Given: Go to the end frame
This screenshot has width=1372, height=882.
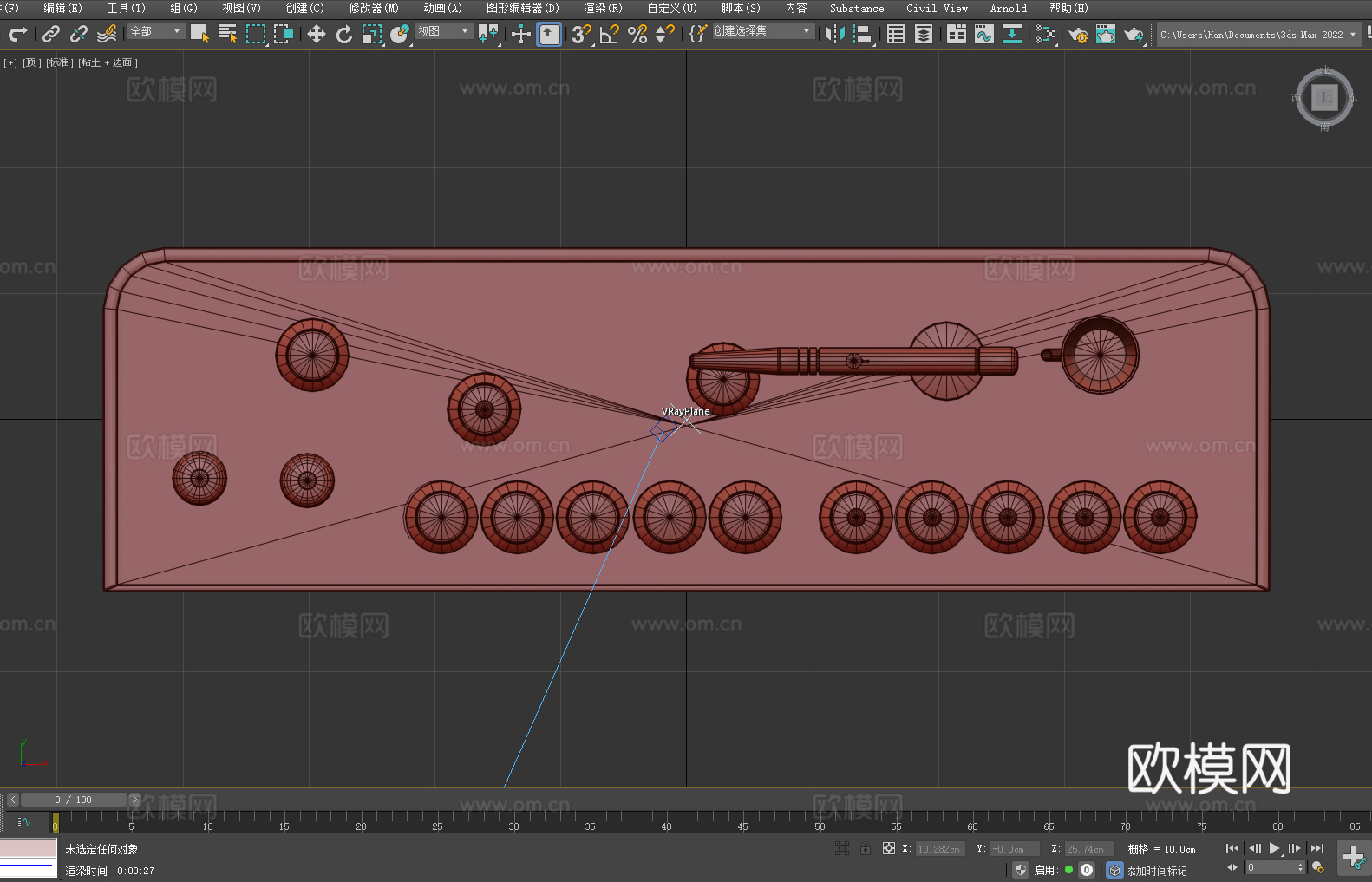Looking at the screenshot, I should point(1317,848).
